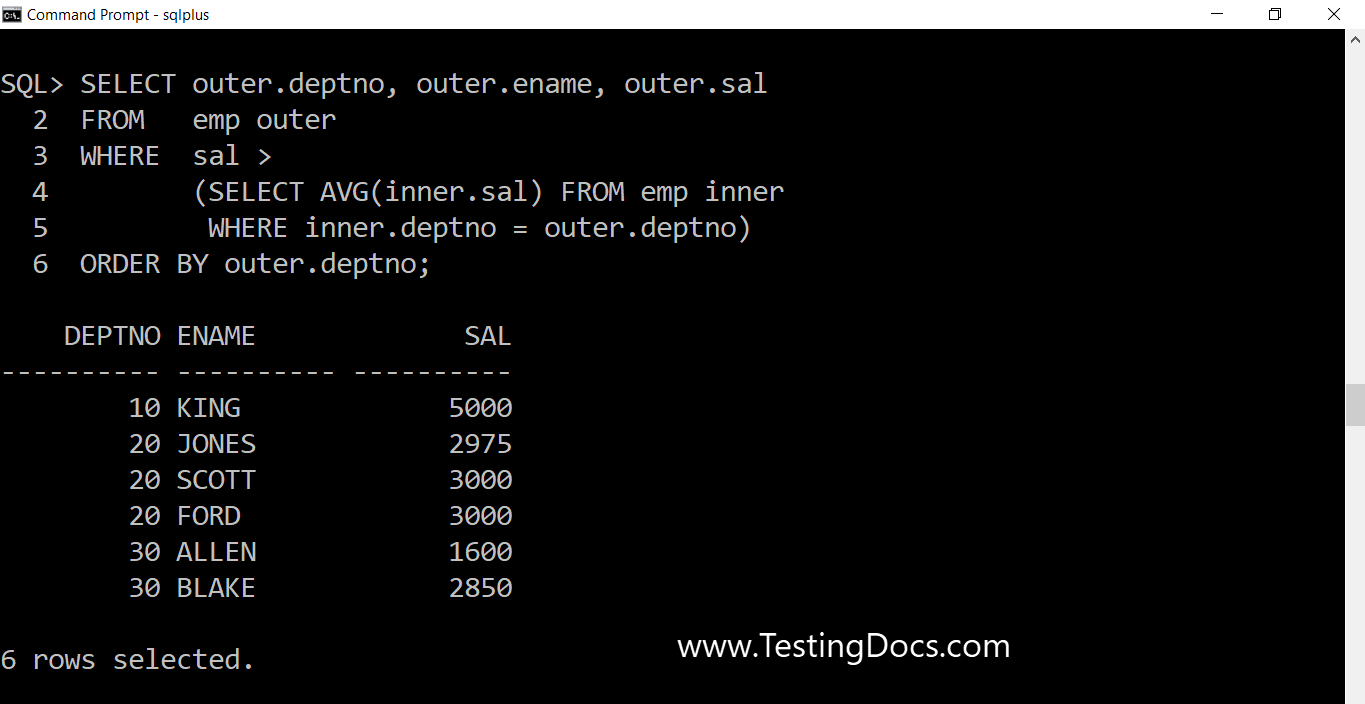1365x704 pixels.
Task: Click the ORDER BY outer.deptno line
Action: click(255, 264)
